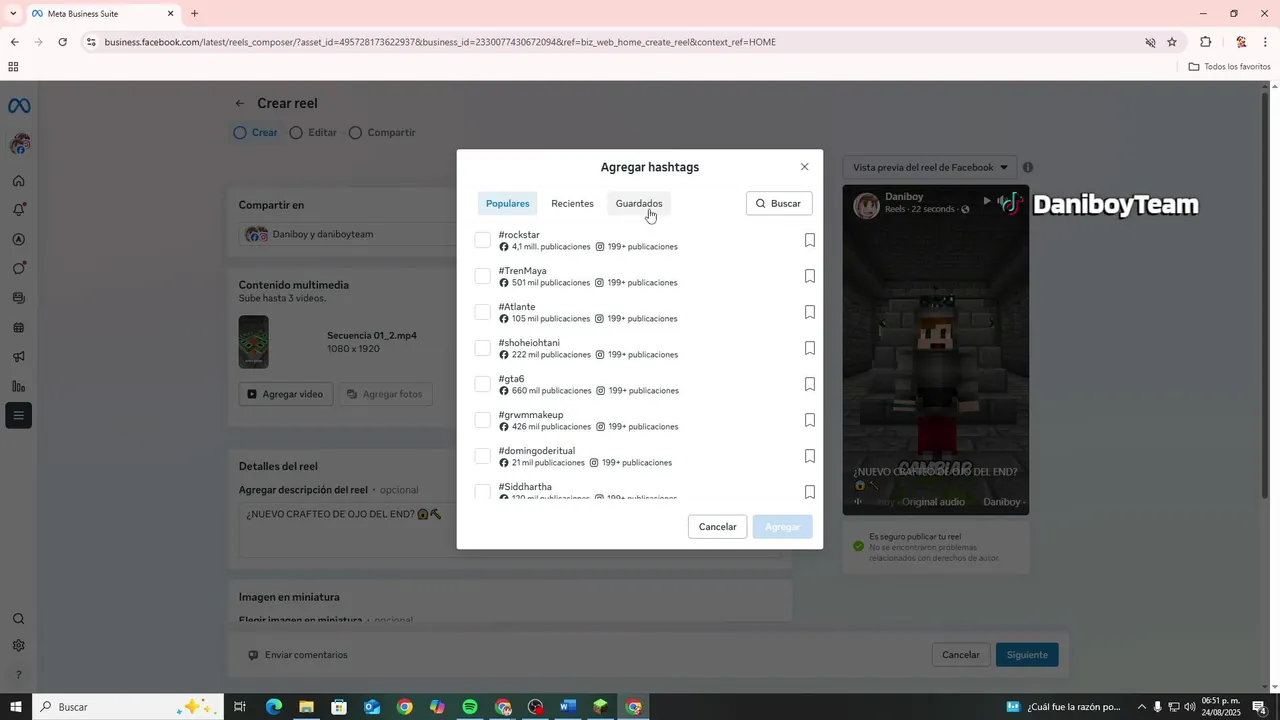Open Word from the taskbar
This screenshot has width=1280, height=720.
click(568, 707)
